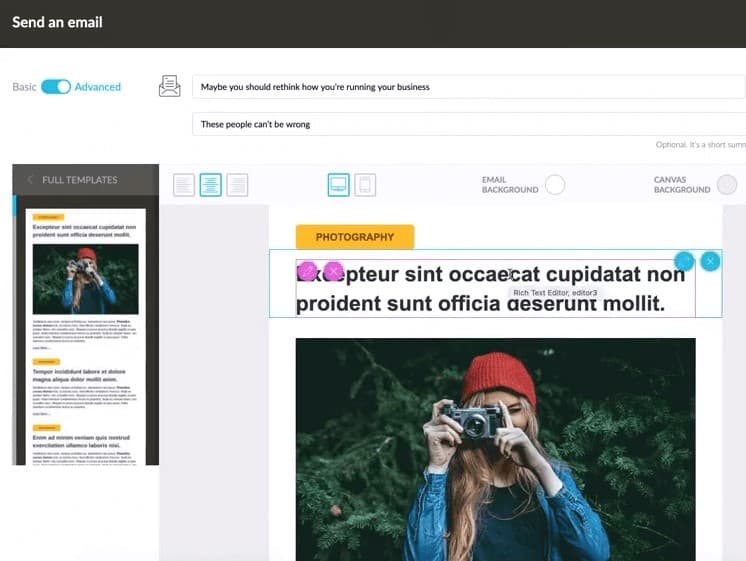This screenshot has height=561, width=746.
Task: Open the Canvas Background color picker
Action: pyautogui.click(x=727, y=185)
